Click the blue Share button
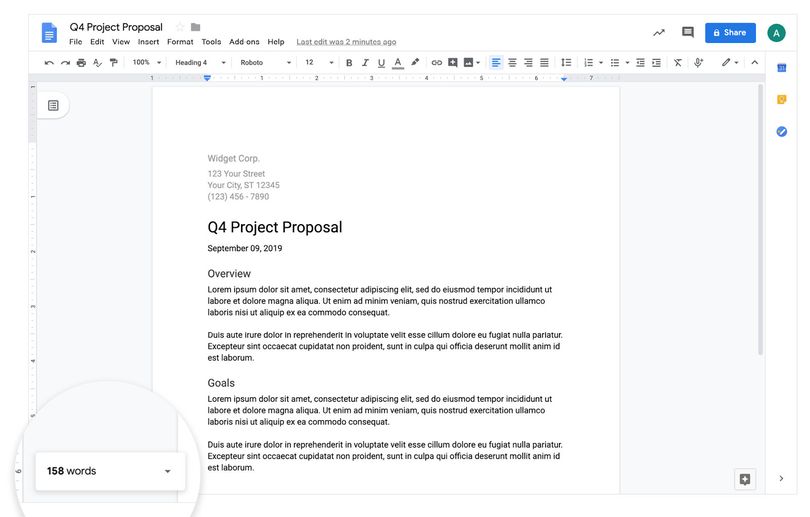The image size is (810, 517). [730, 33]
